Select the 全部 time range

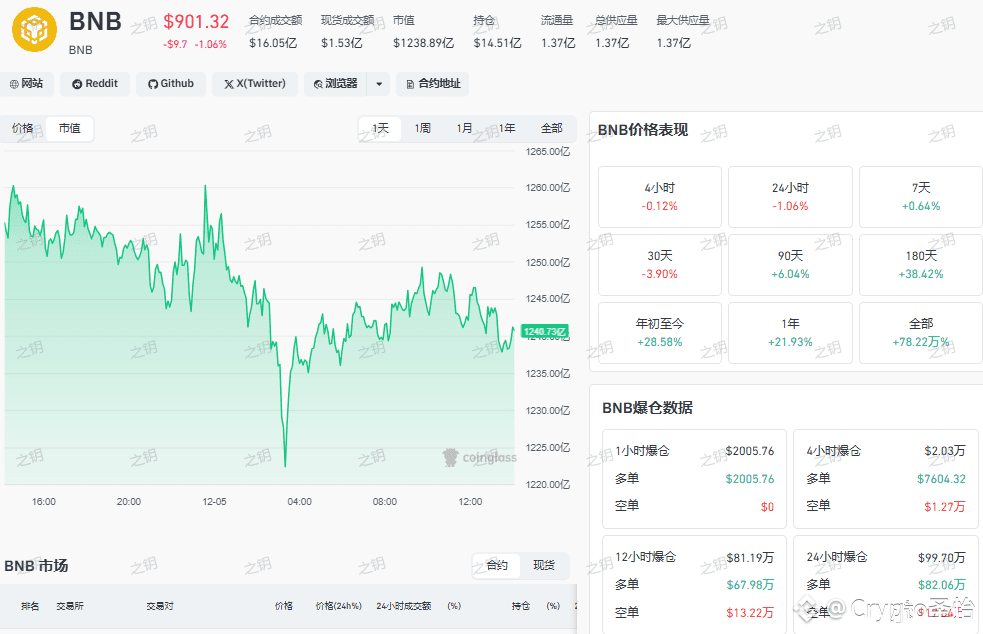(x=551, y=129)
